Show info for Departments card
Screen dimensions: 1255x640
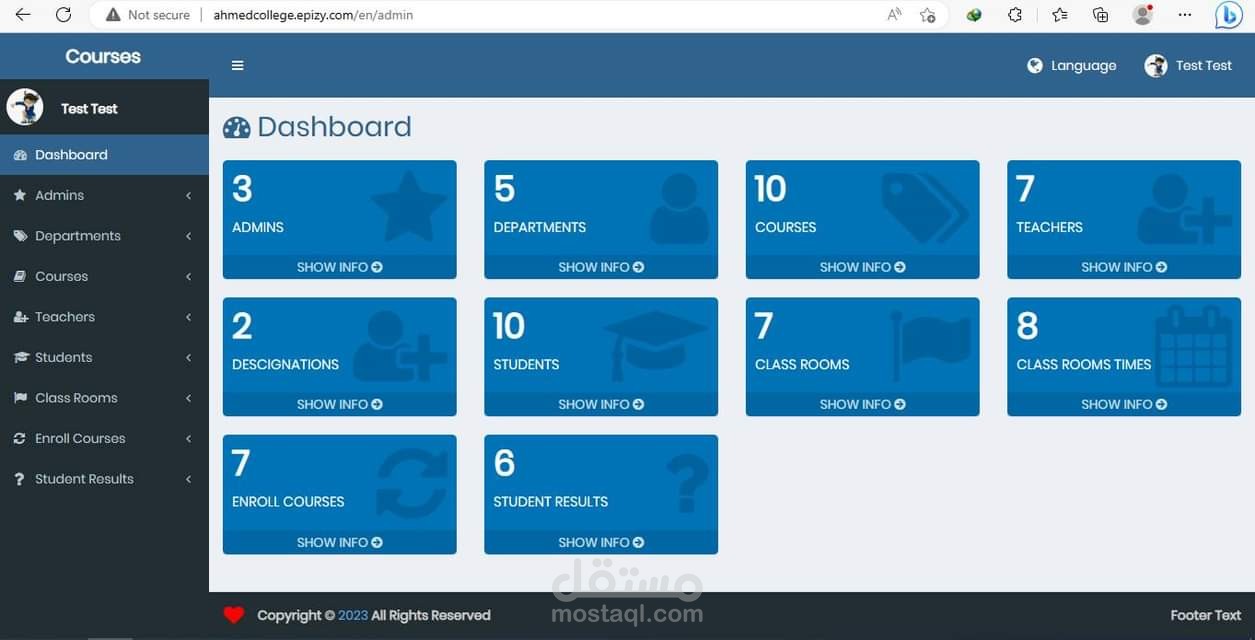[x=601, y=267]
